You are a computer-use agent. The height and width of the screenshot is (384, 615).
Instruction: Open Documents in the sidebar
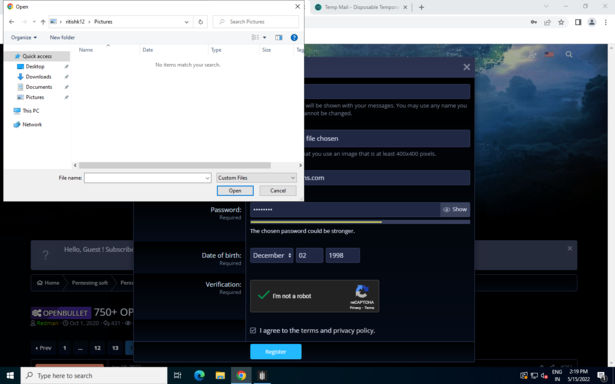38,87
